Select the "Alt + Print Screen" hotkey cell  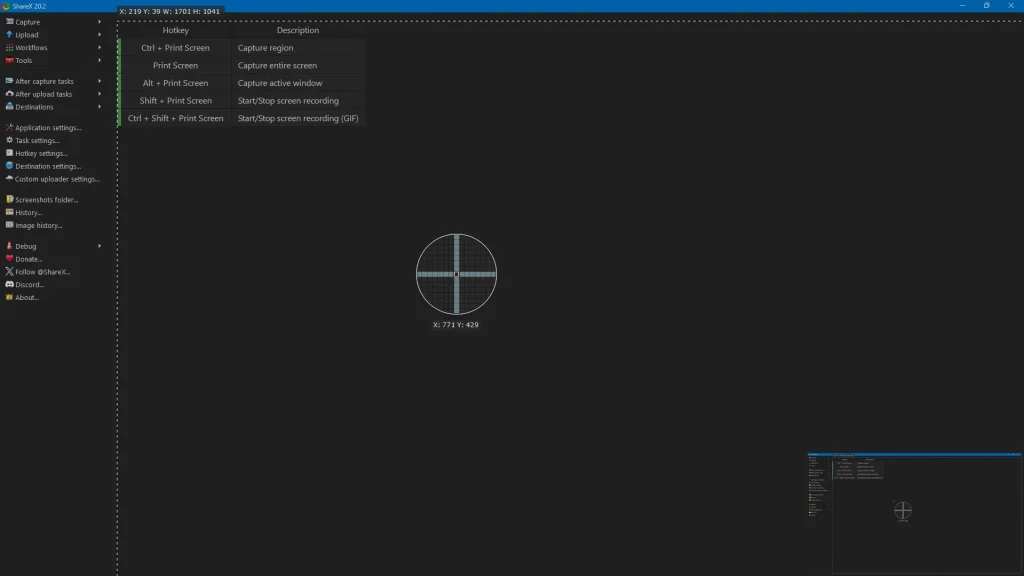click(x=176, y=83)
